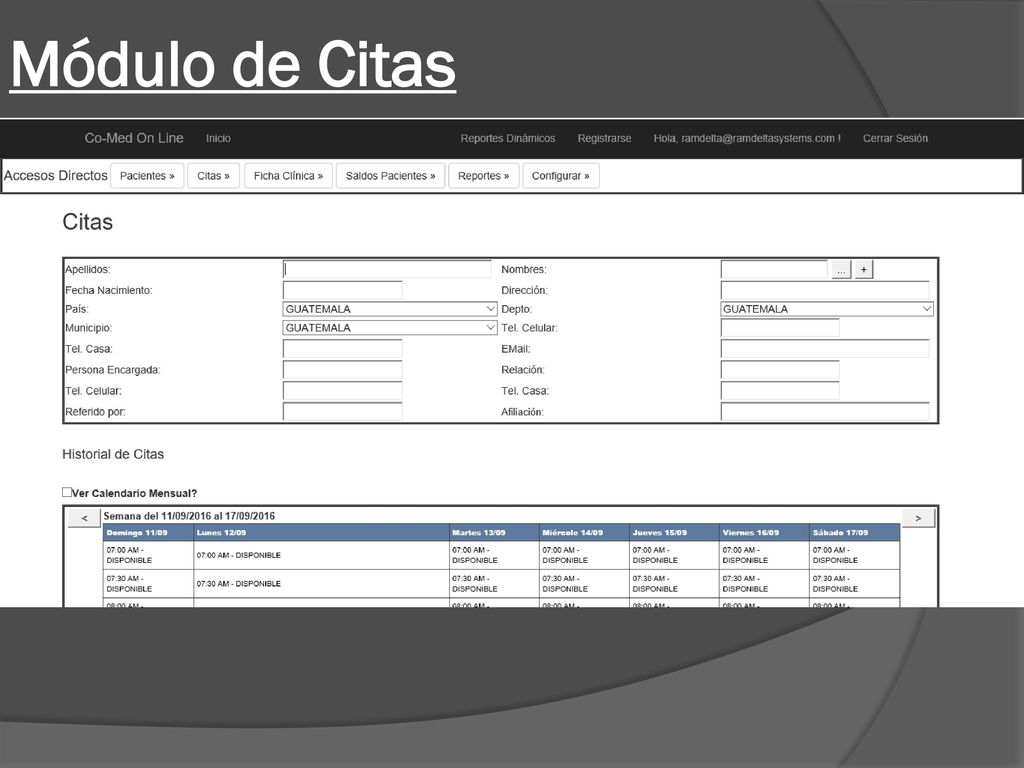The image size is (1024, 768).
Task: Open the Configurar » menu
Action: (x=560, y=176)
